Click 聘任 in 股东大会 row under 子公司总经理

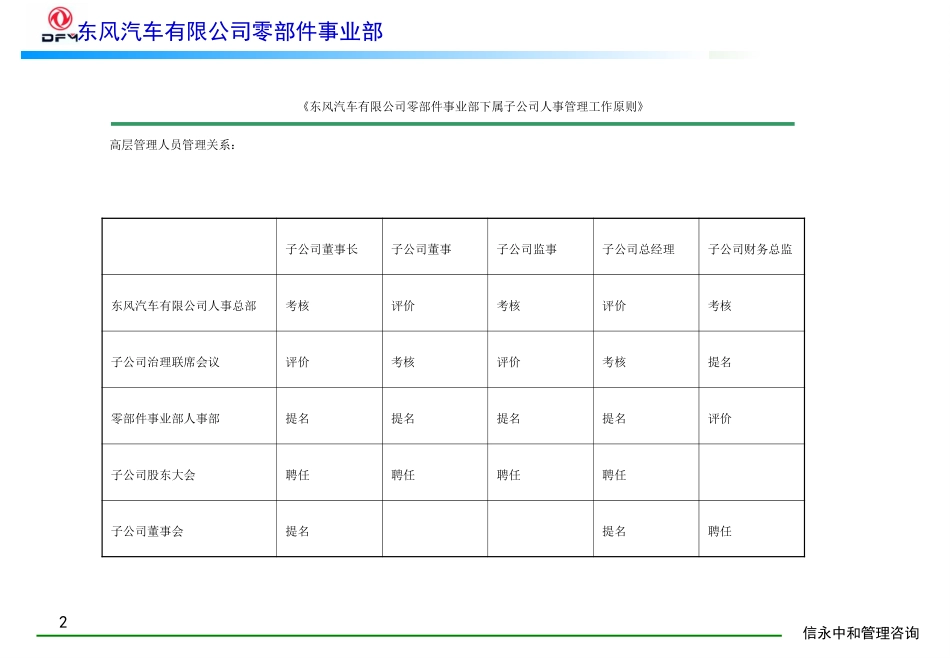614,474
